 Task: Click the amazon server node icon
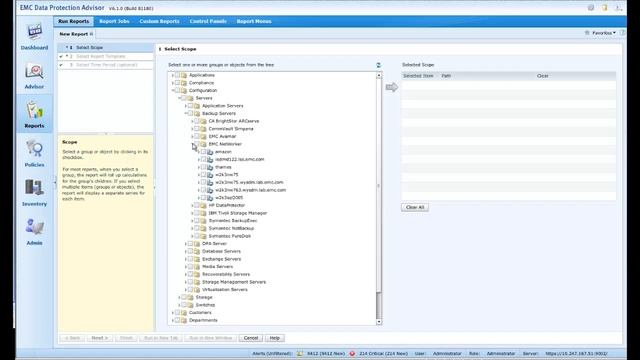point(210,152)
